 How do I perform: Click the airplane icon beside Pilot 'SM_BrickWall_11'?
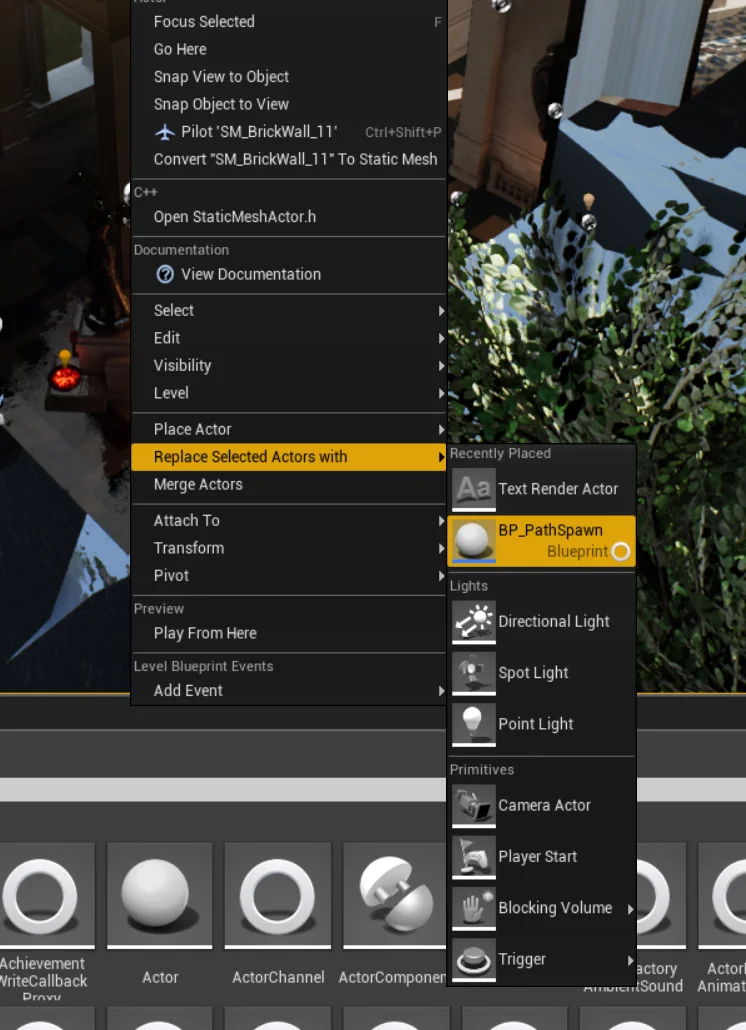tap(164, 132)
